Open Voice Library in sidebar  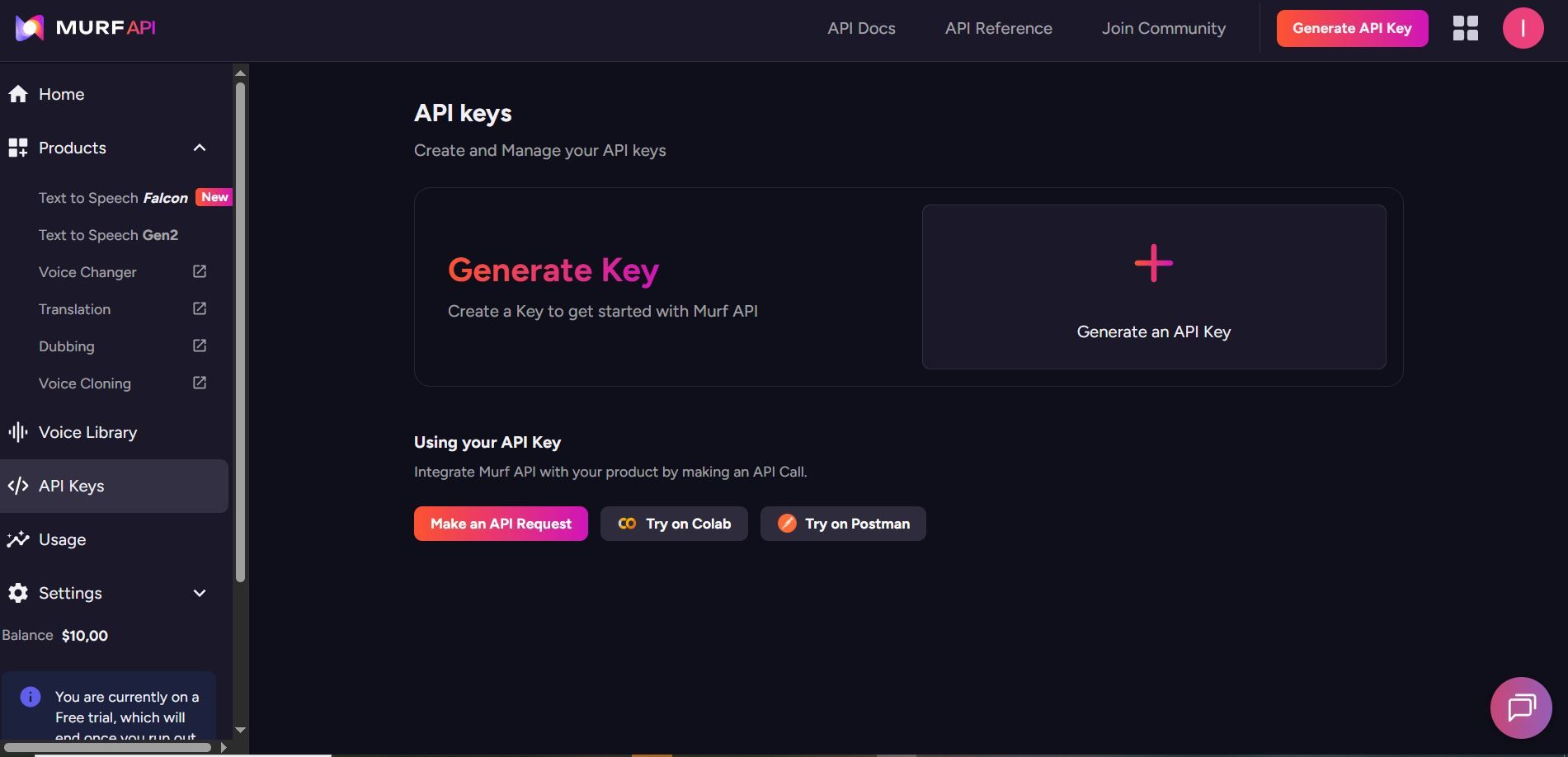coord(87,432)
